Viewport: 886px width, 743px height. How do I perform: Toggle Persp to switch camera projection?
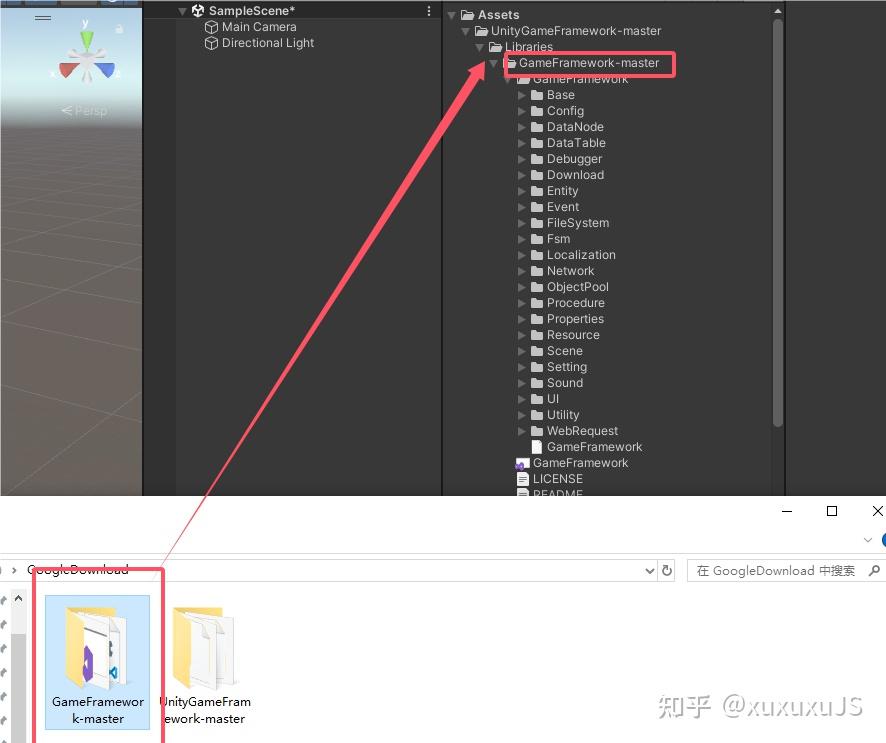(86, 110)
